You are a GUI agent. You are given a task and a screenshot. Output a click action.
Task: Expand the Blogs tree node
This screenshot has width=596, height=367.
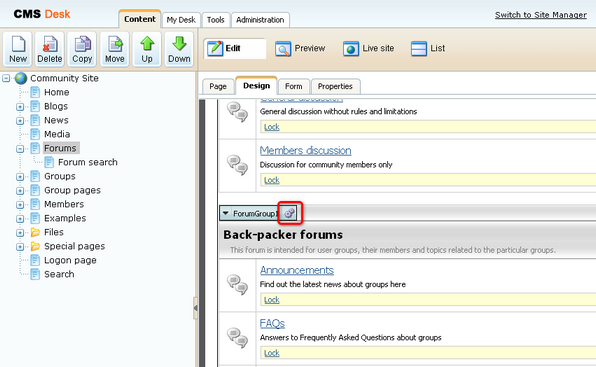pos(20,107)
